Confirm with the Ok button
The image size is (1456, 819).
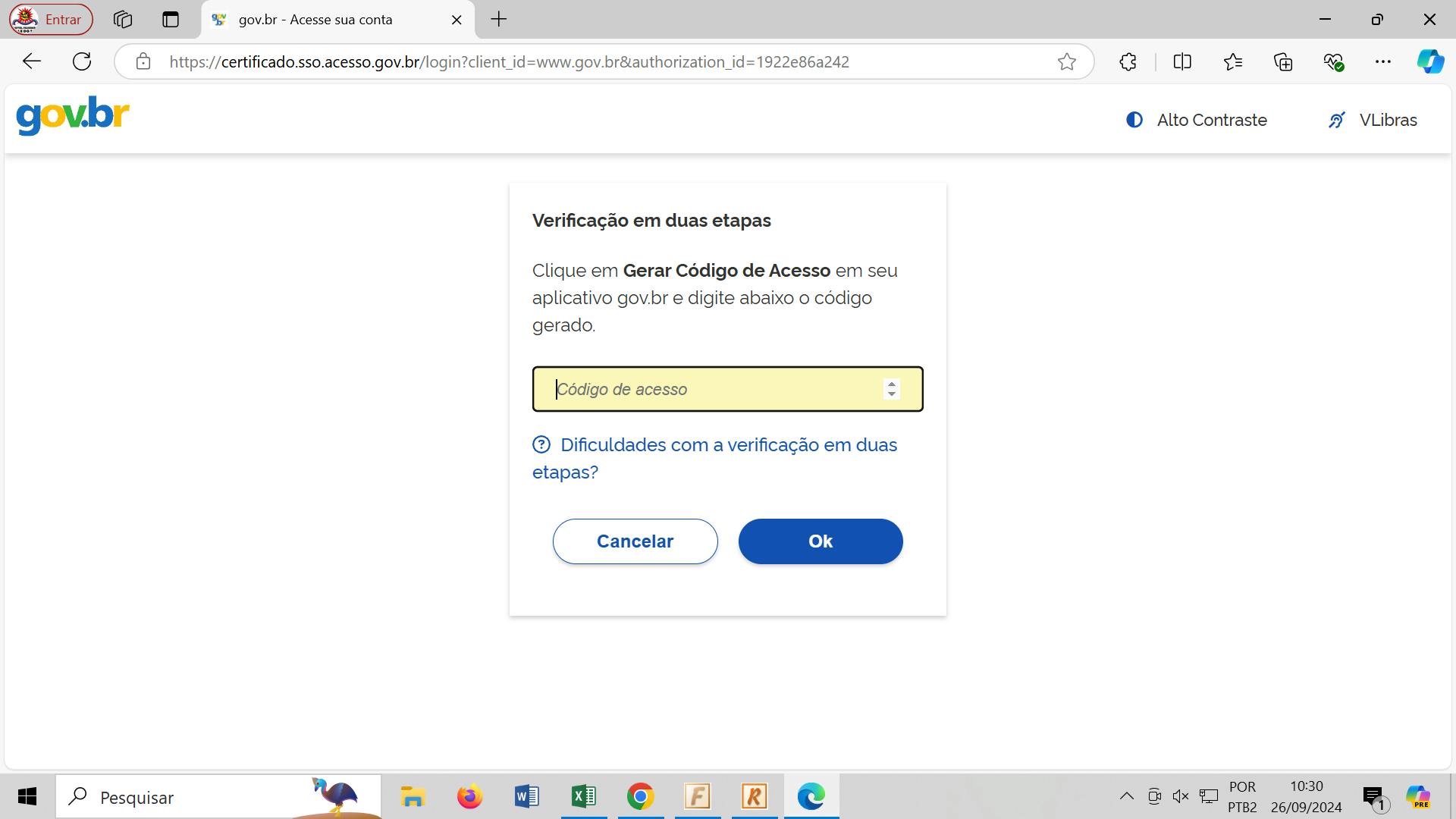(821, 541)
